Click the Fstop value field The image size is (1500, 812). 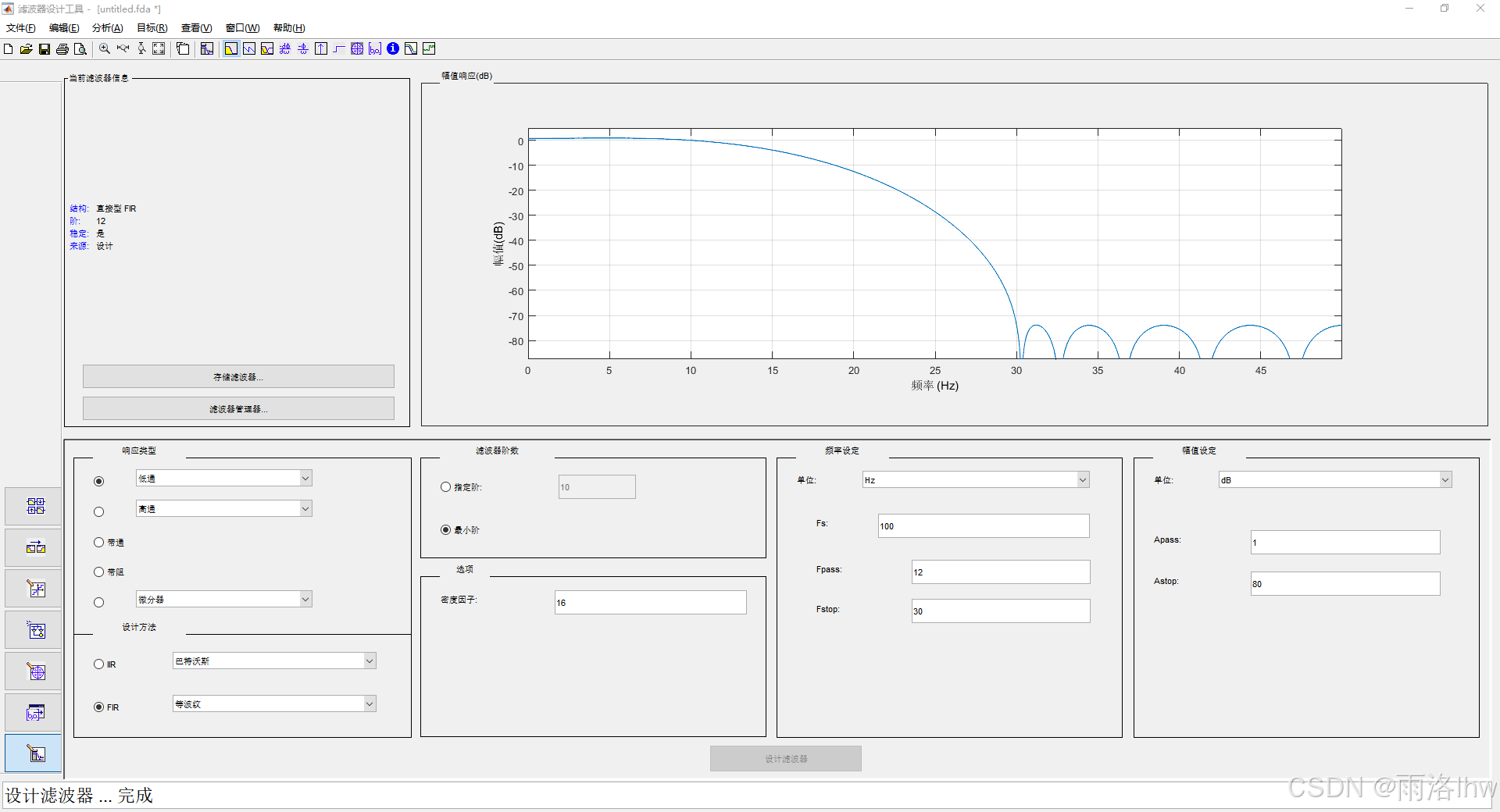point(1001,611)
